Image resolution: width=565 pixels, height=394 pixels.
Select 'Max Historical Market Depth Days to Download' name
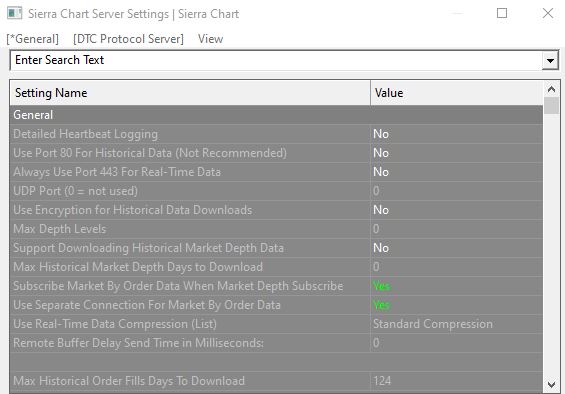[x=138, y=267]
